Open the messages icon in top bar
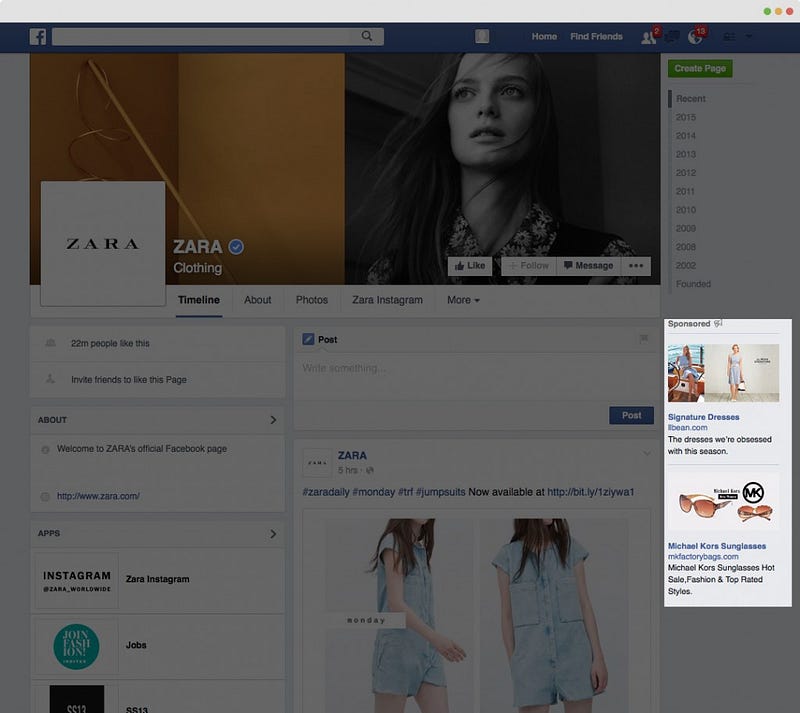800x713 pixels. pos(672,37)
